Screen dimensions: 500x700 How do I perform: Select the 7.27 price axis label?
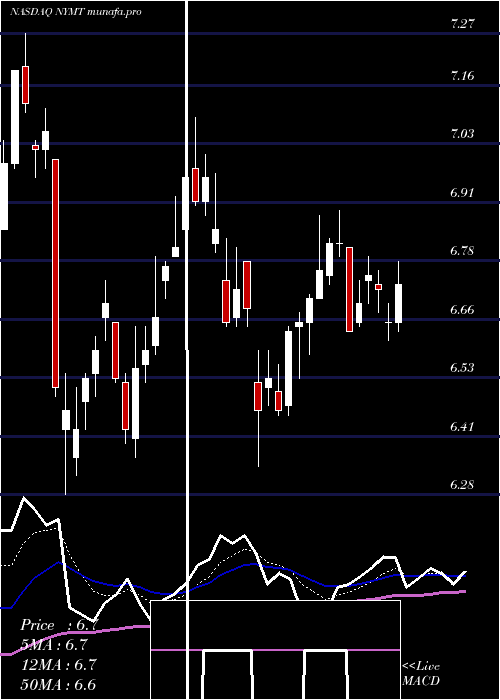click(462, 24)
